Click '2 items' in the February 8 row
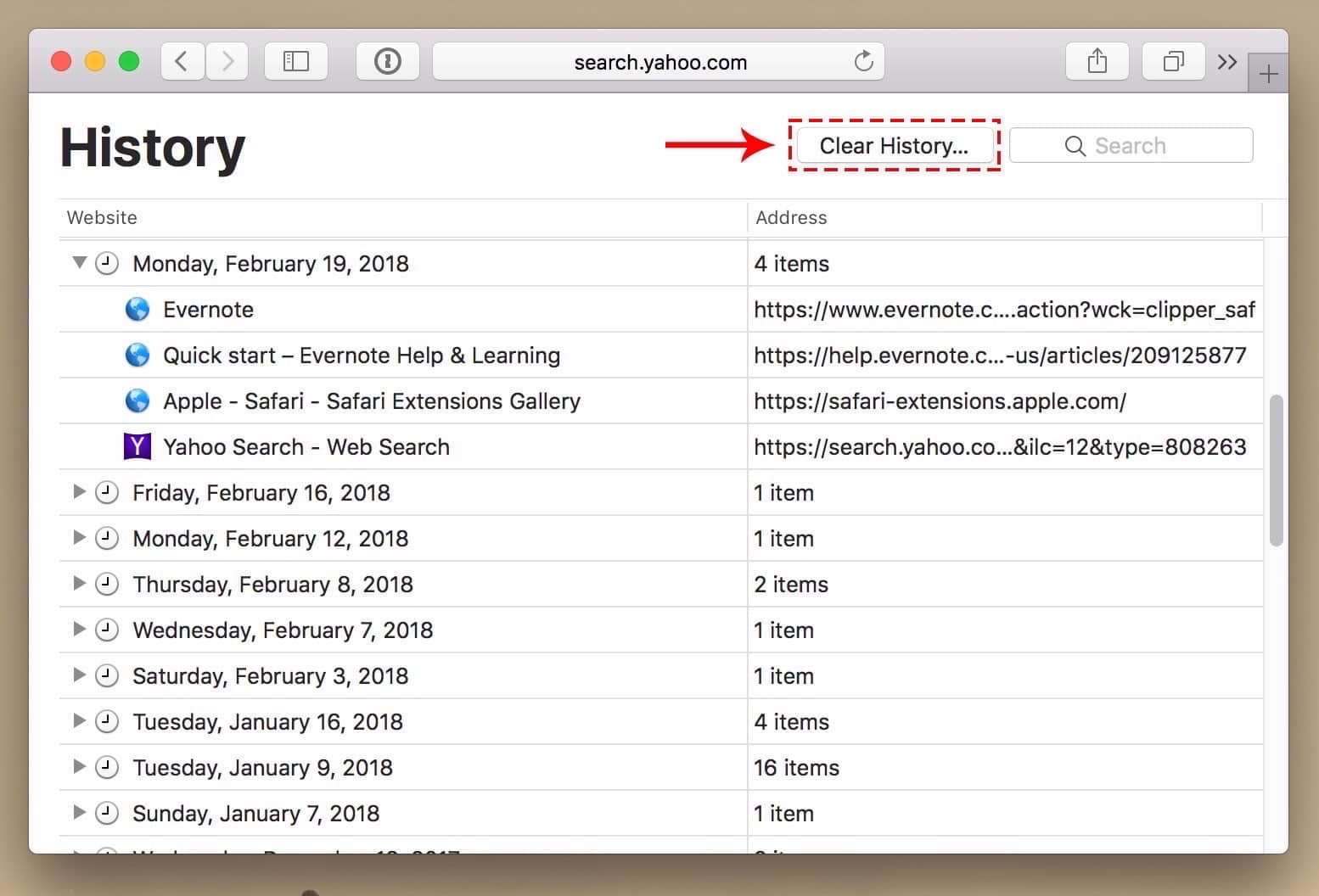This screenshot has height=896, width=1319. (791, 585)
